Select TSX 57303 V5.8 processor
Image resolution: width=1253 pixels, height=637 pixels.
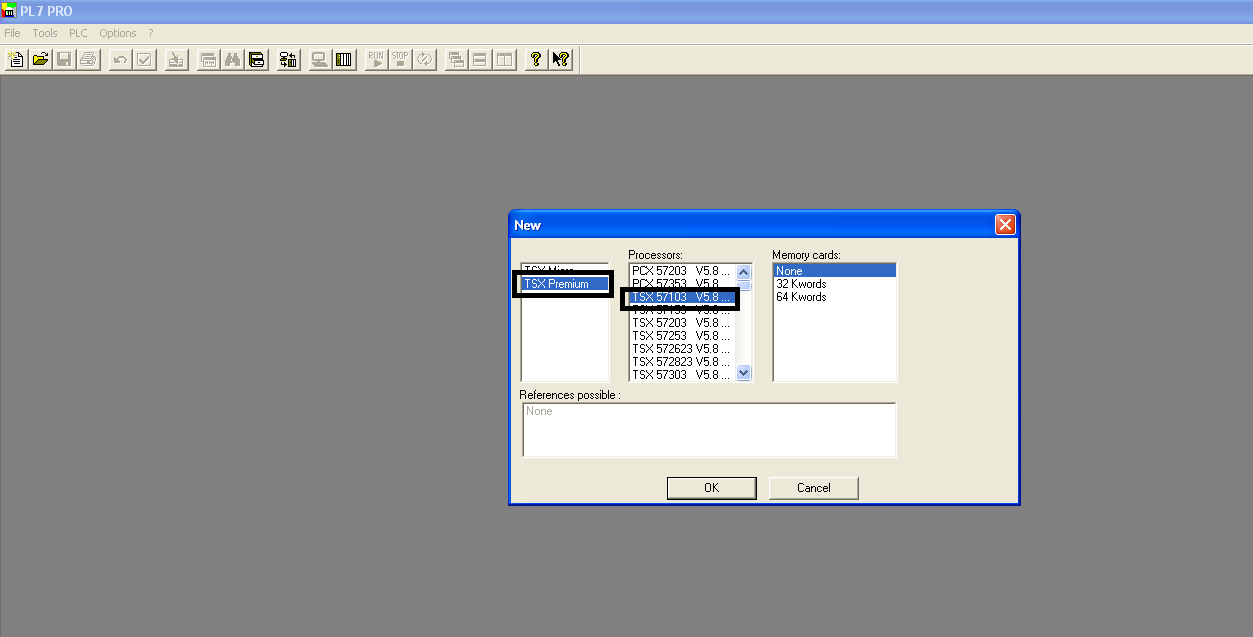coord(682,375)
